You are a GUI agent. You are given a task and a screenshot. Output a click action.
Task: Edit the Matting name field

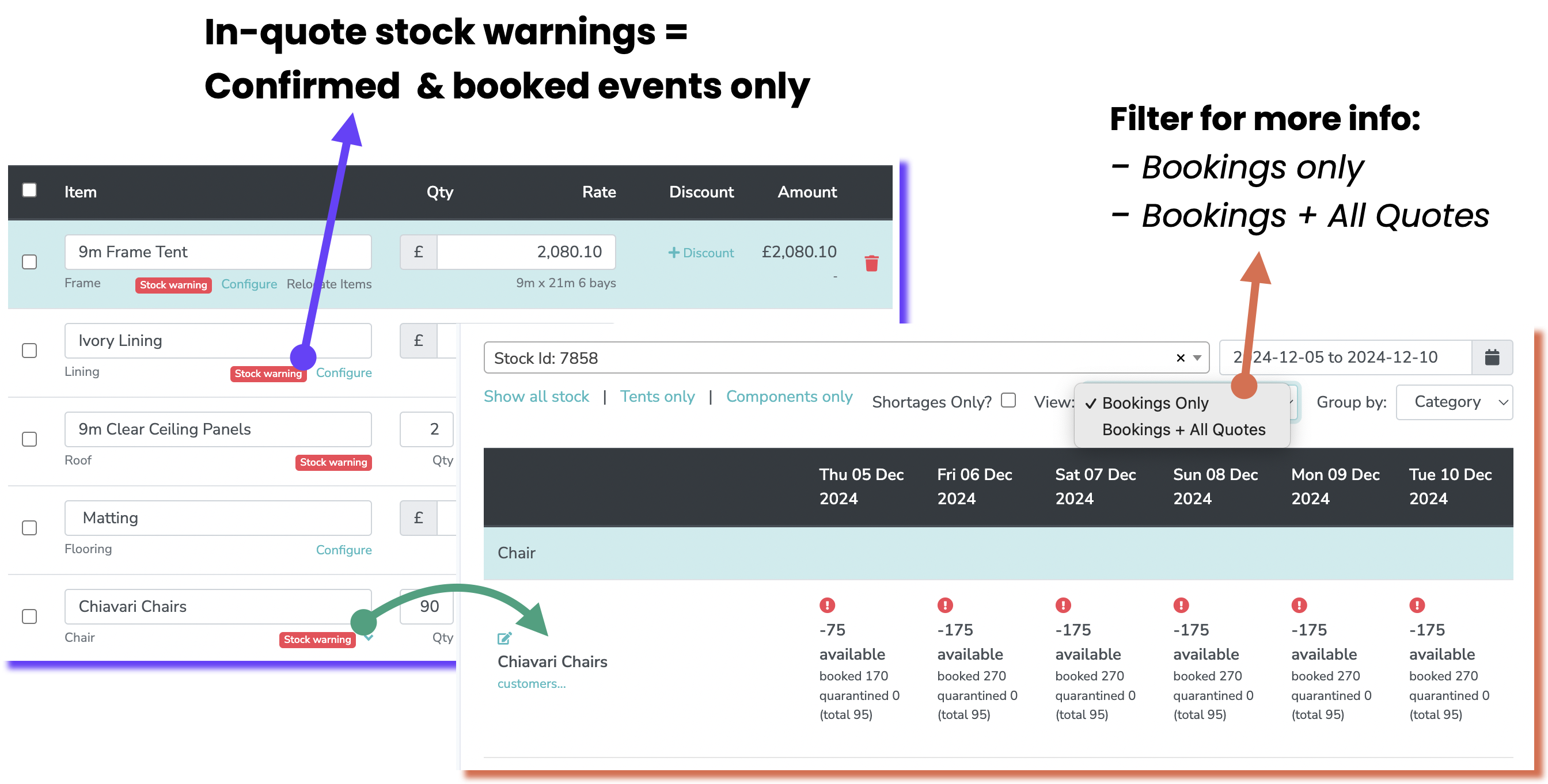tap(218, 518)
